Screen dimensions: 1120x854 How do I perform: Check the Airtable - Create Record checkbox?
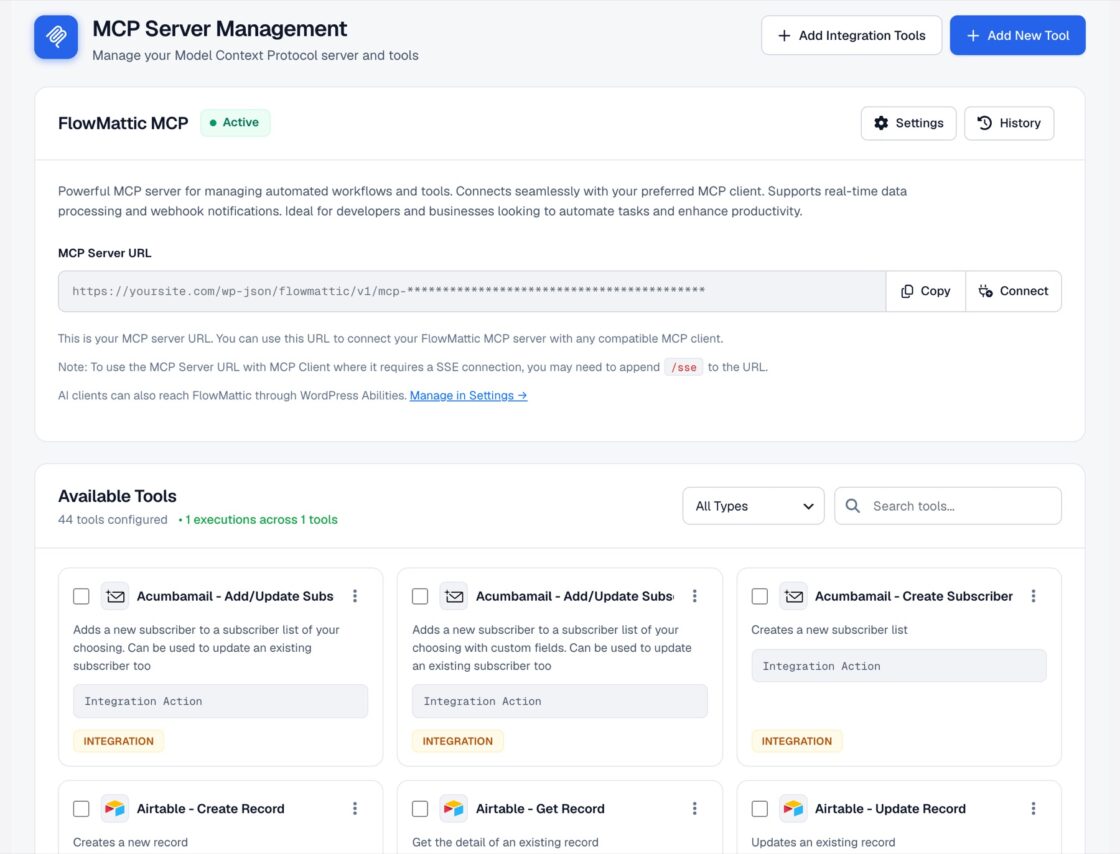click(81, 808)
